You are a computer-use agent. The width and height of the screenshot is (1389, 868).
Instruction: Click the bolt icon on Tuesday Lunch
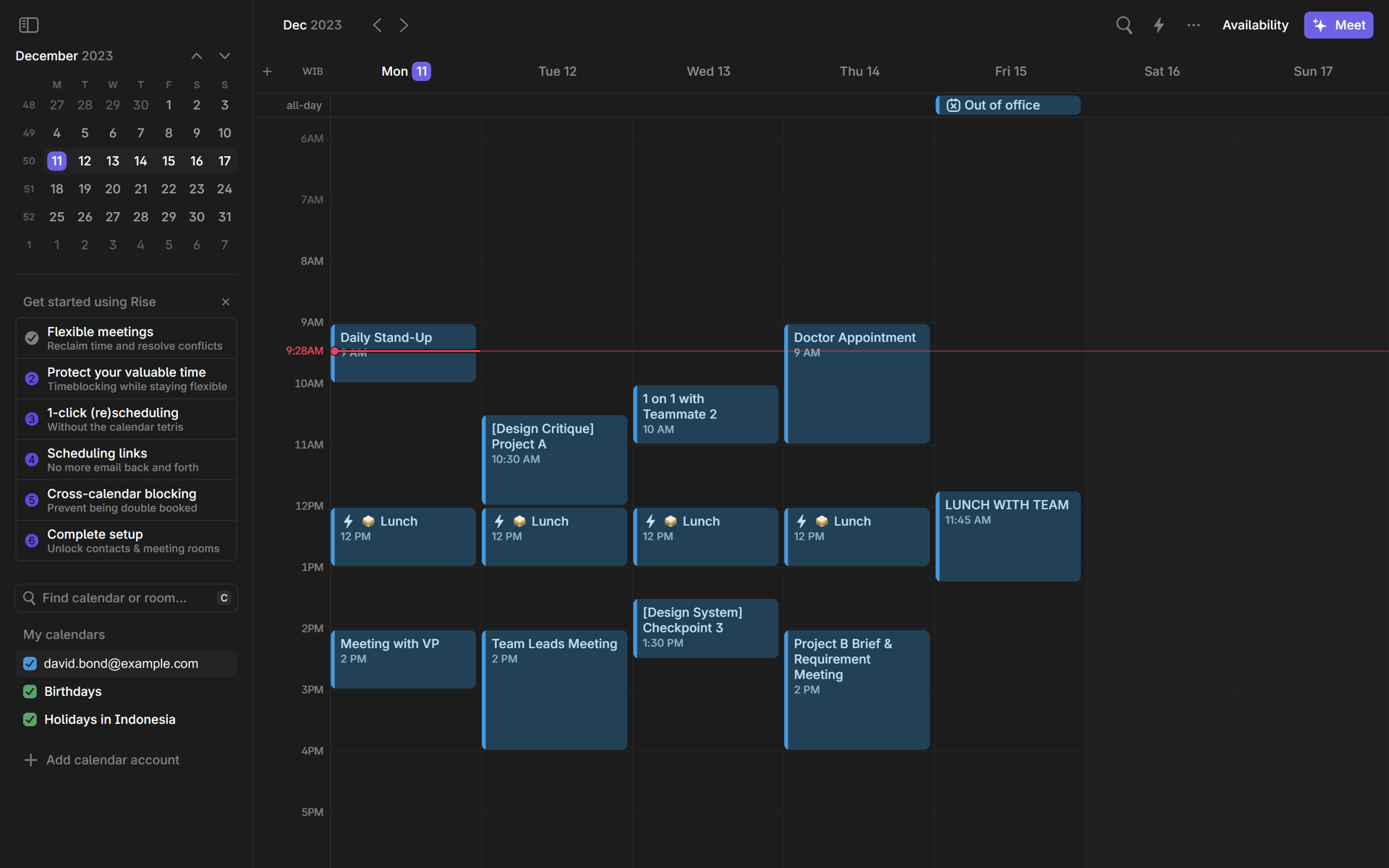coord(499,522)
